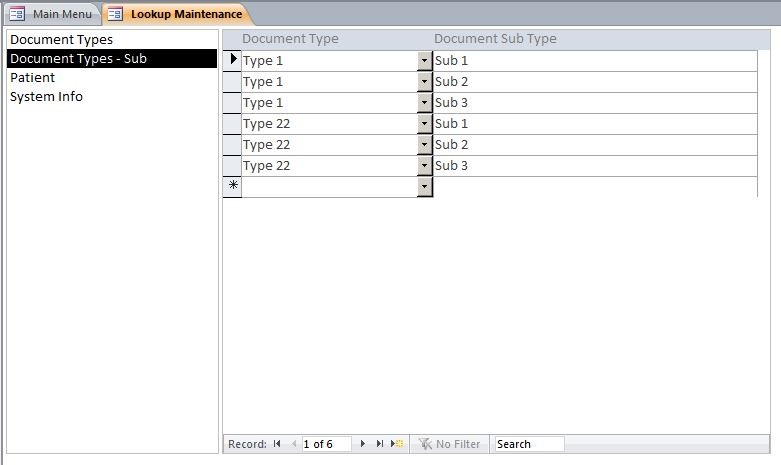Click the new record asterisk row selector
781x465 pixels.
tap(232, 187)
